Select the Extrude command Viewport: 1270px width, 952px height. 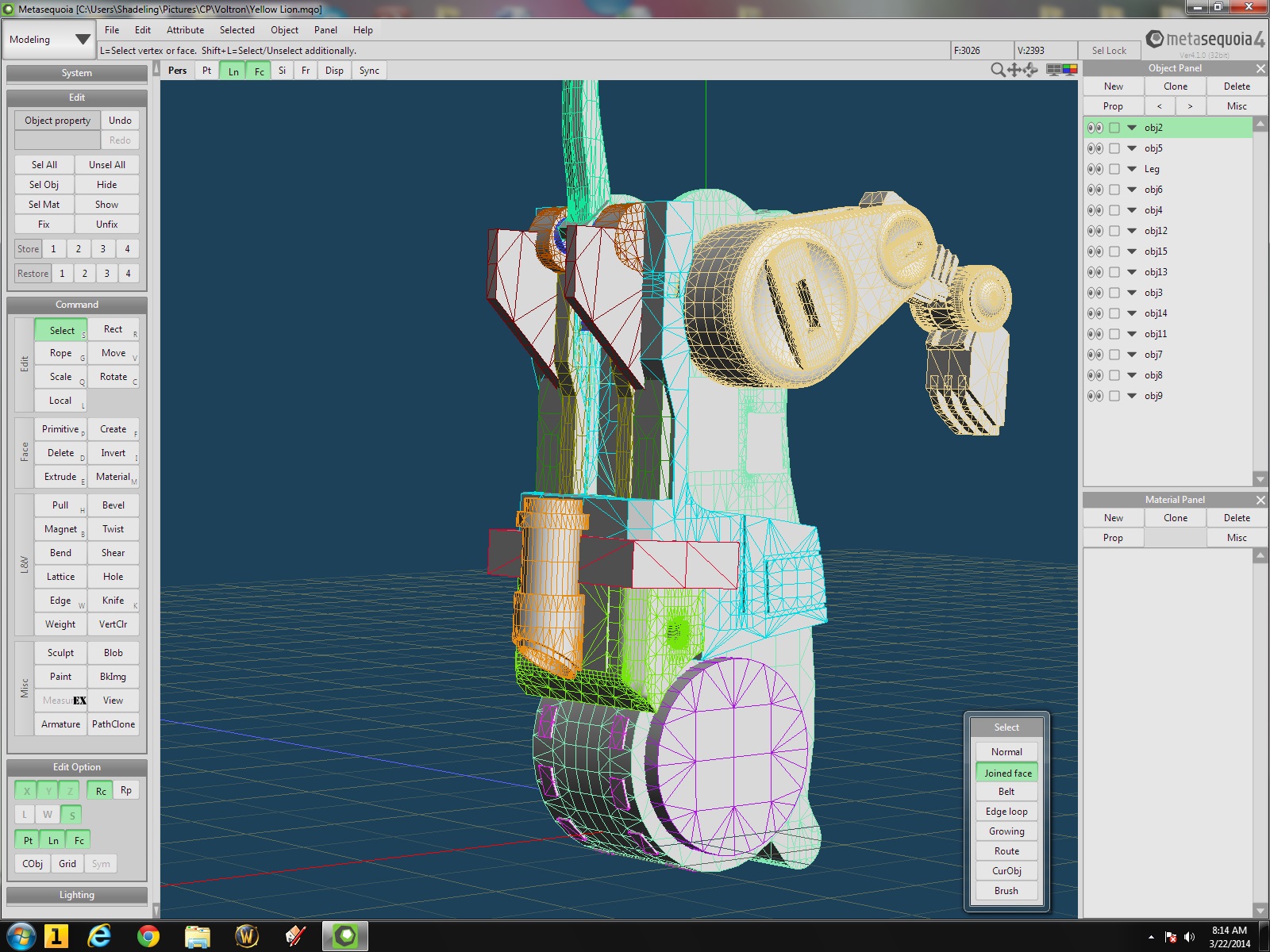(60, 477)
